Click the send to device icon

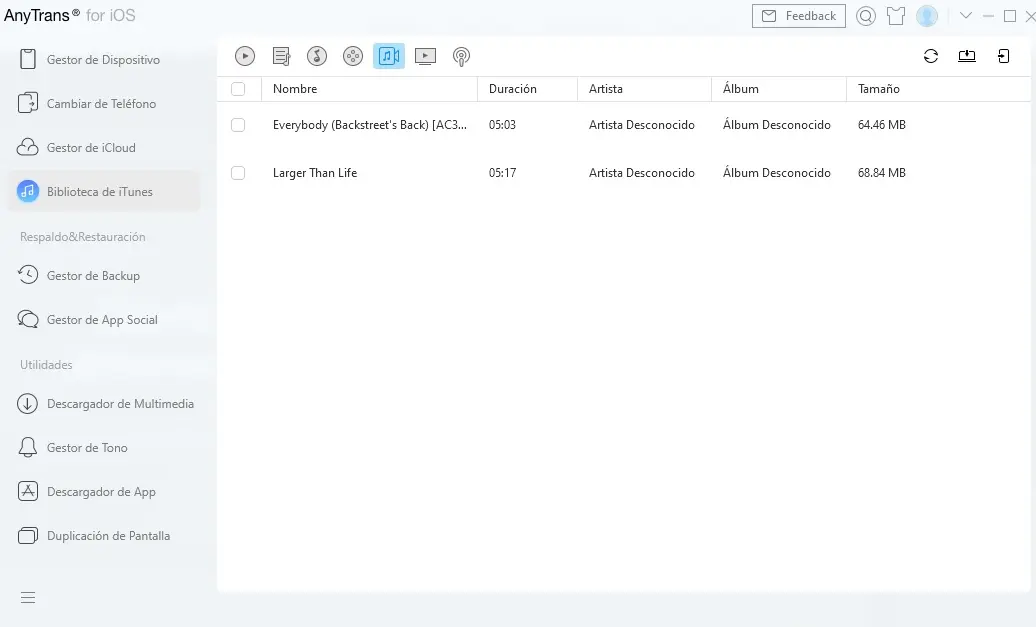pyautogui.click(x=1004, y=56)
